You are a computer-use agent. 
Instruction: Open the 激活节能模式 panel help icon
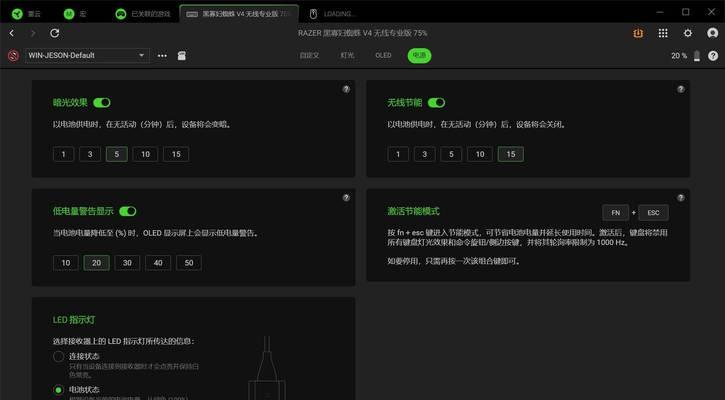coord(681,198)
